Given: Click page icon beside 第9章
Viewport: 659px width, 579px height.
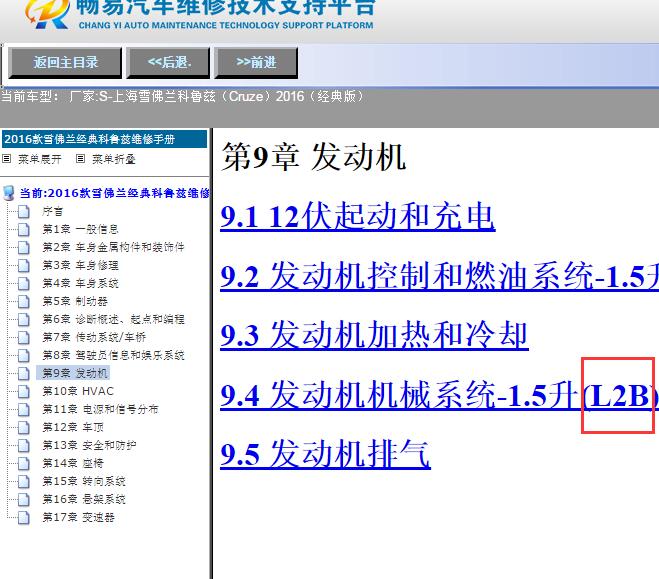Looking at the screenshot, I should coord(24,373).
